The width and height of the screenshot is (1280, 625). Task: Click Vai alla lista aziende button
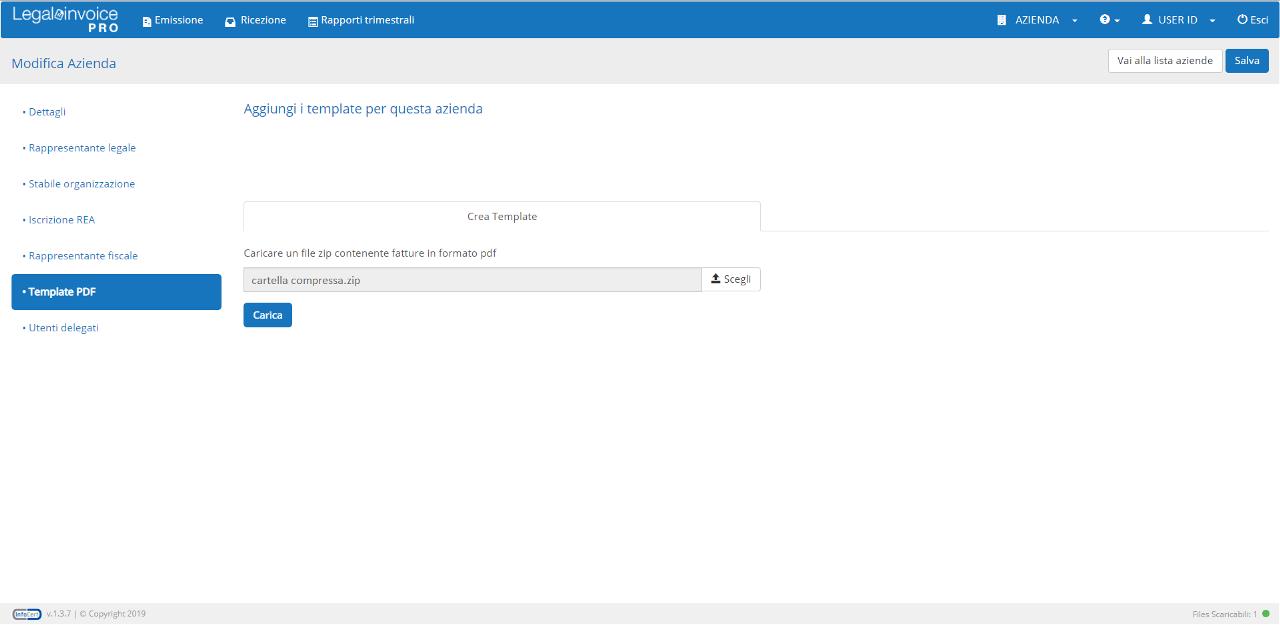pyautogui.click(x=1164, y=61)
